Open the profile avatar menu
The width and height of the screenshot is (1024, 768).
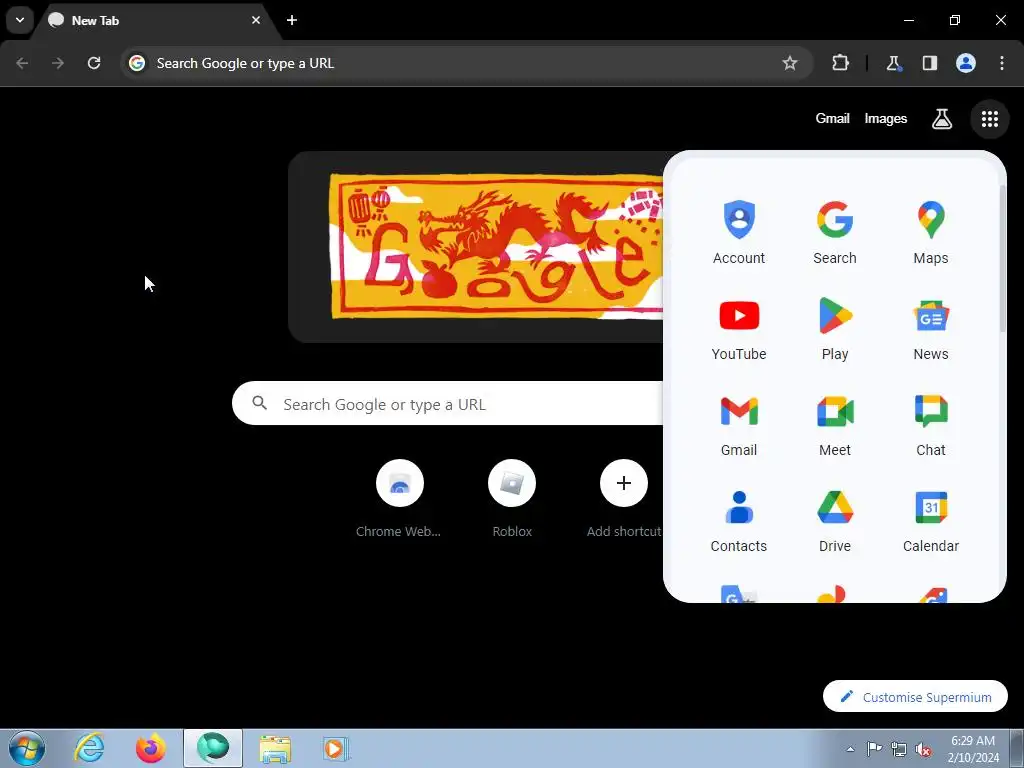point(965,63)
